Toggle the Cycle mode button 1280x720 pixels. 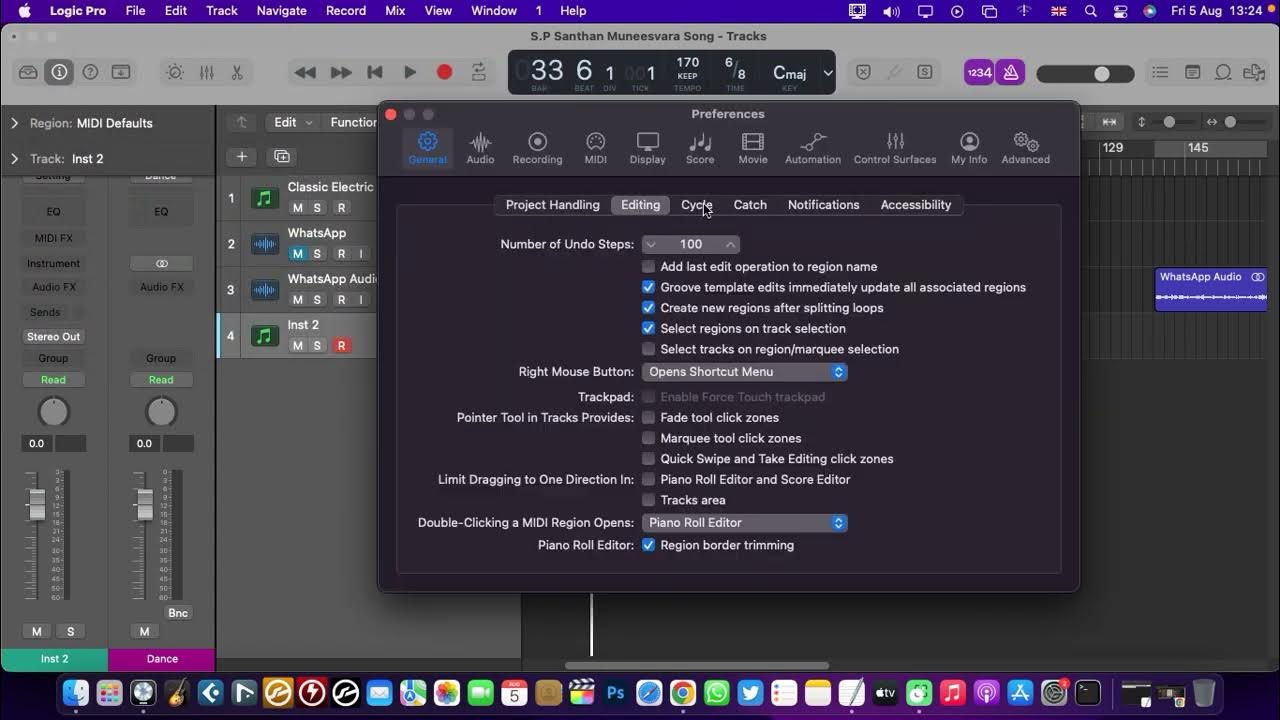479,72
